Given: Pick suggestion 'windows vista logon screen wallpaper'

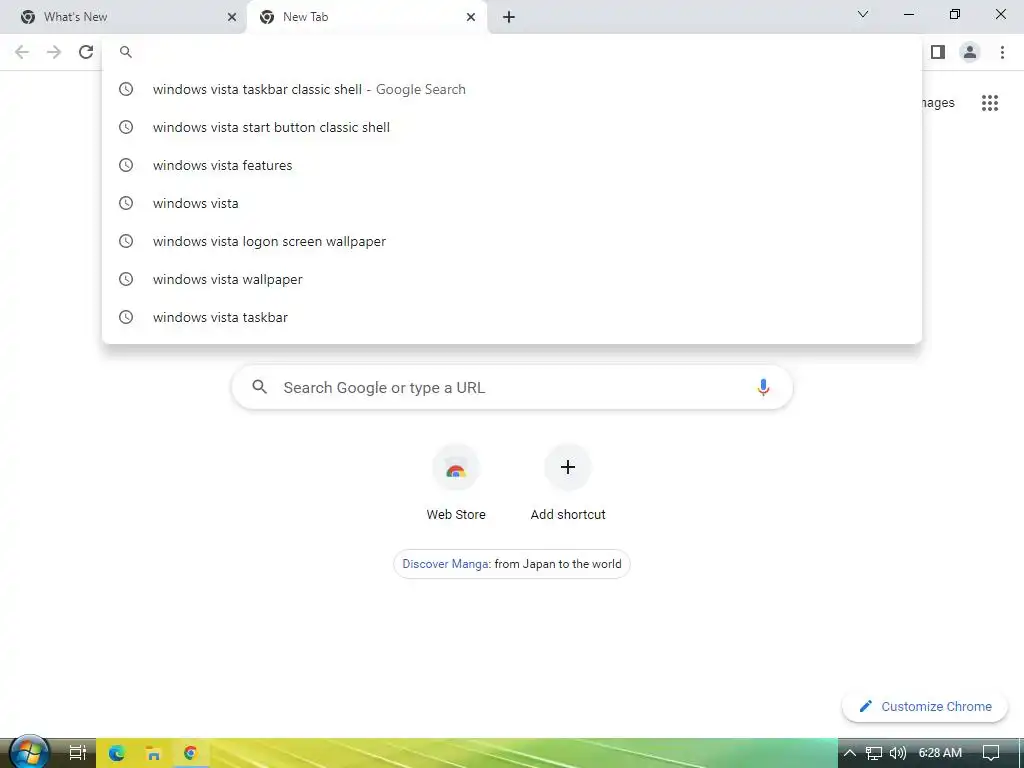Looking at the screenshot, I should click(511, 241).
